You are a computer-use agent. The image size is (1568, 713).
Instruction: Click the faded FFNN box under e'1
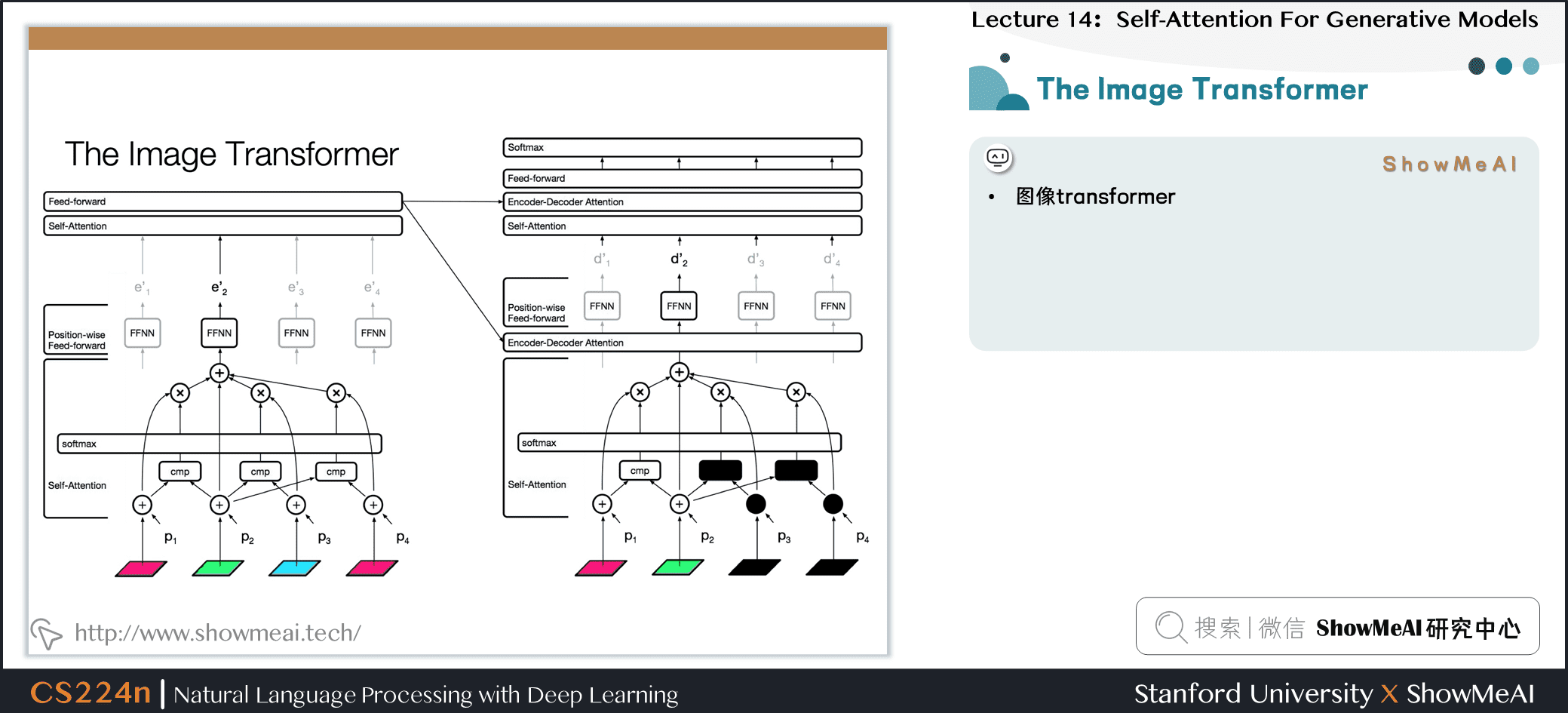[143, 333]
